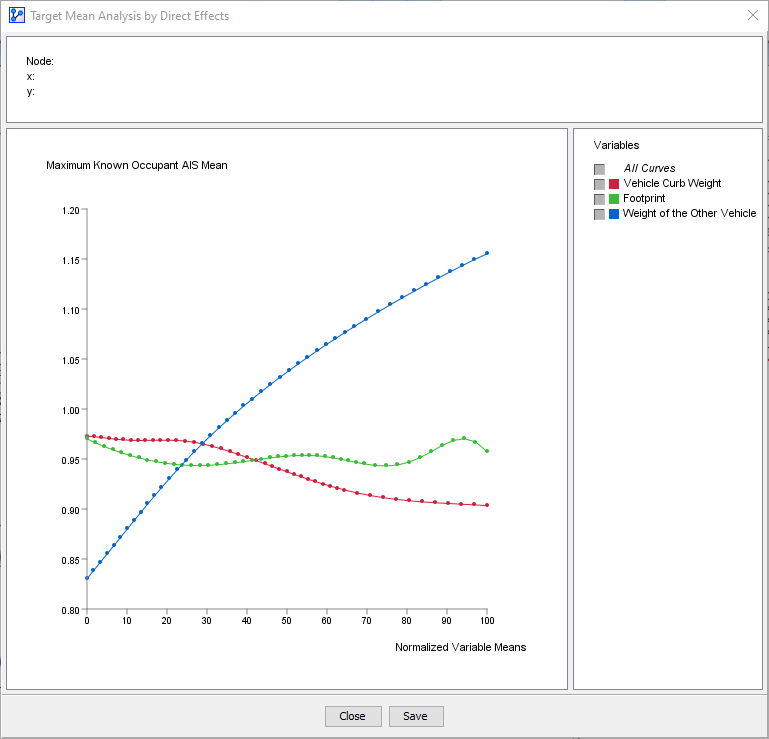Click the window title text
Screen dimensions: 769x739
click(x=129, y=16)
